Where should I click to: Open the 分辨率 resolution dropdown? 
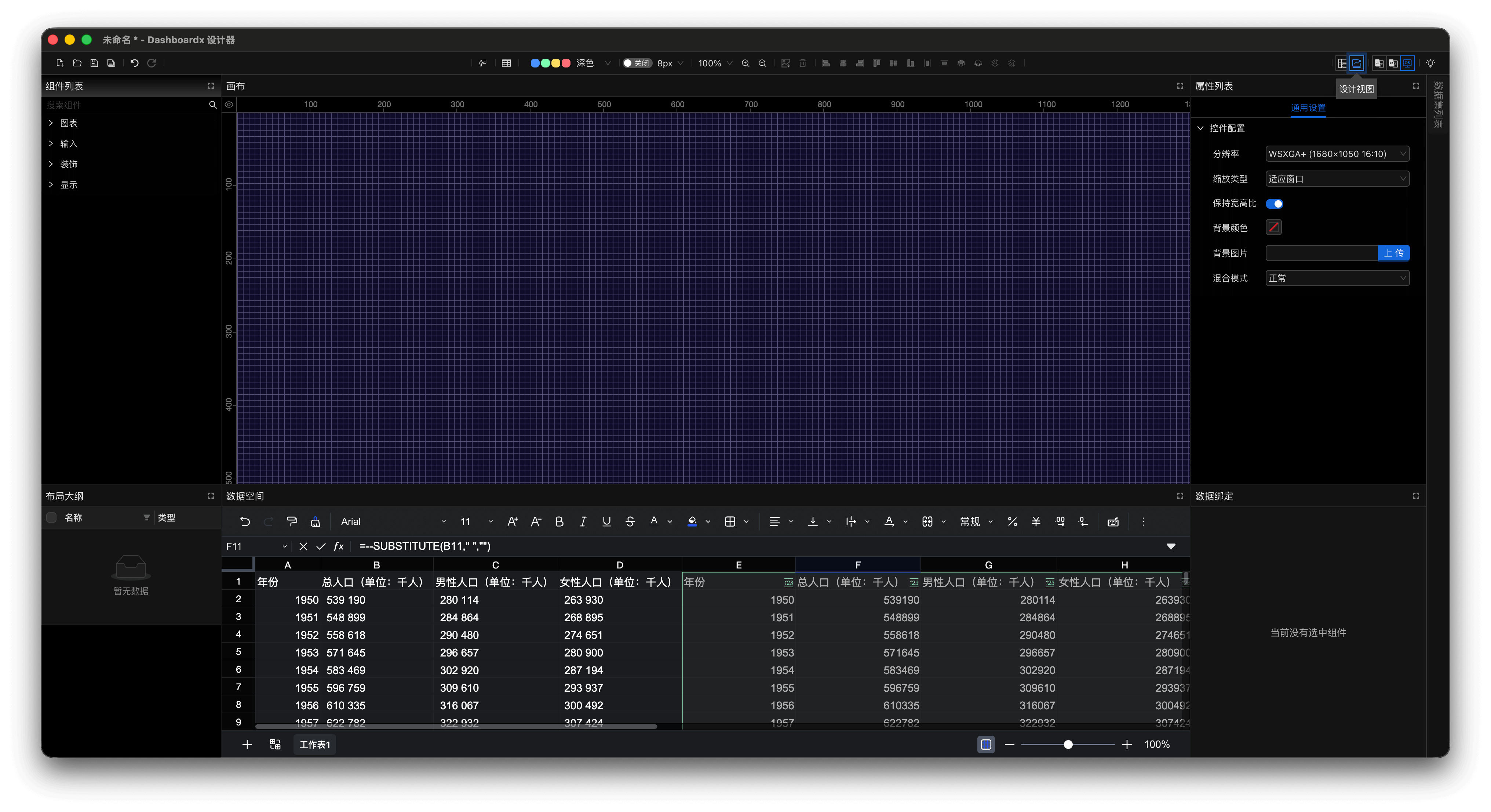click(1337, 154)
